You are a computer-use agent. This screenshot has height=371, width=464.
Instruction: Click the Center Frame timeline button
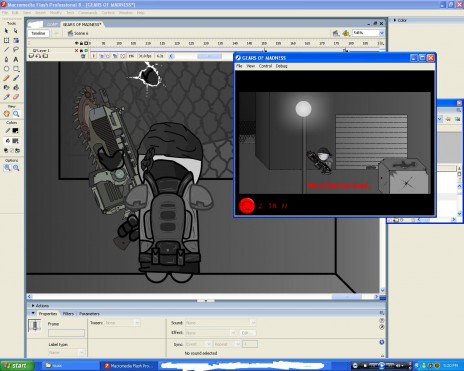[94, 56]
